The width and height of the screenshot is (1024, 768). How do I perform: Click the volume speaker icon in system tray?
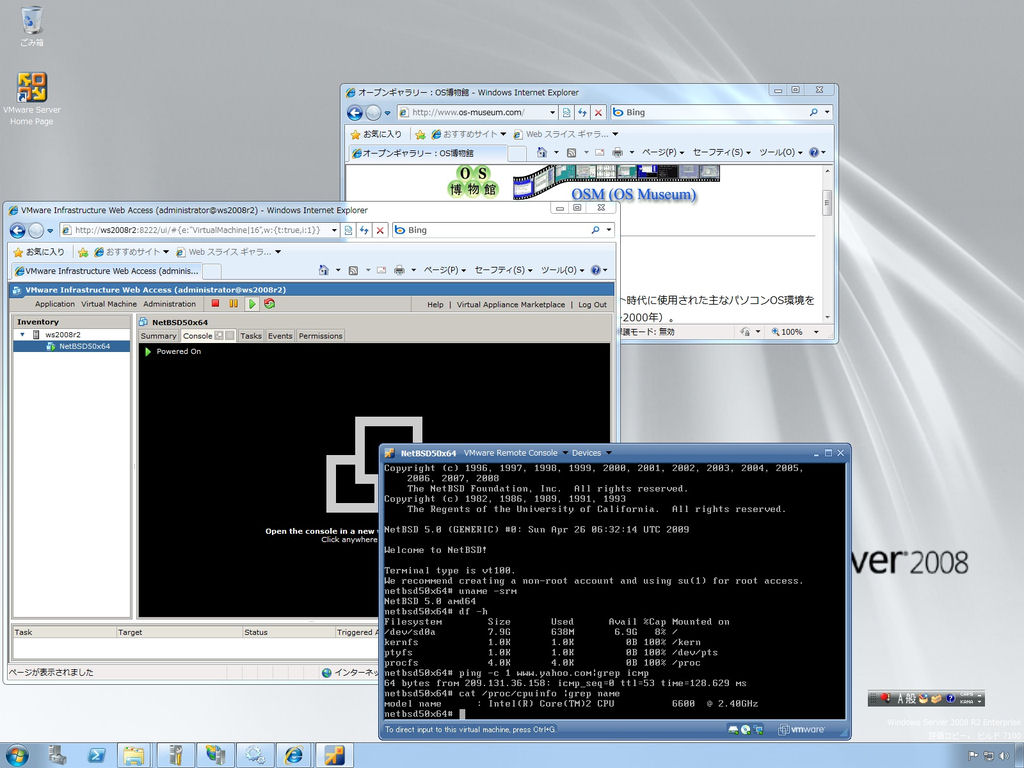pos(1003,756)
